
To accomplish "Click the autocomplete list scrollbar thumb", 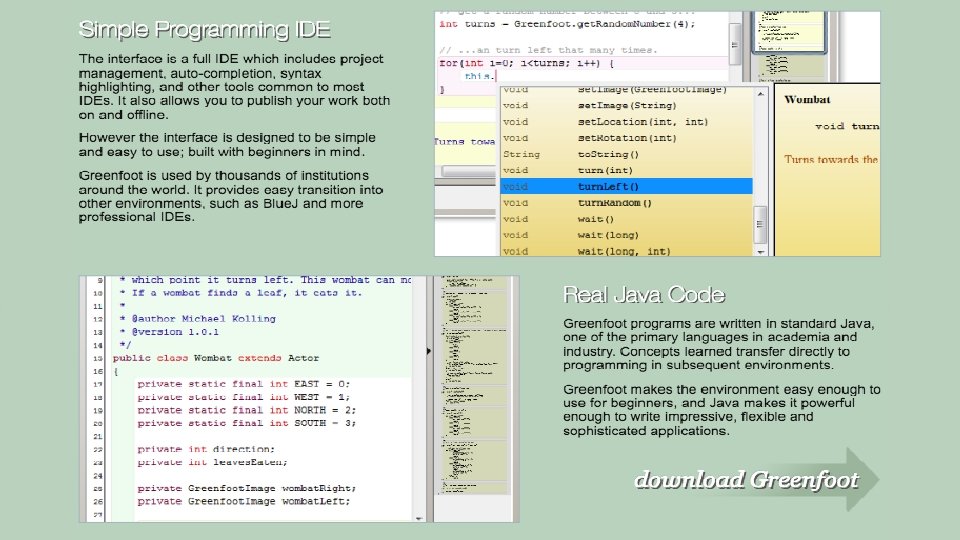I will (760, 225).
